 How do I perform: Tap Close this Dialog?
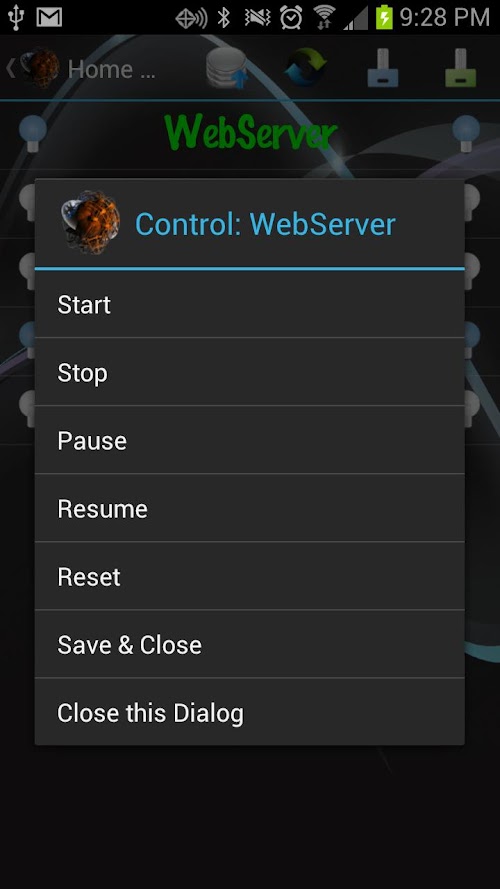point(249,712)
